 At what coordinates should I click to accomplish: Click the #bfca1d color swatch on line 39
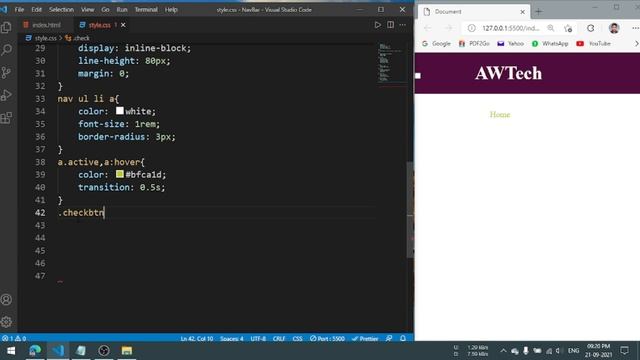coord(120,174)
